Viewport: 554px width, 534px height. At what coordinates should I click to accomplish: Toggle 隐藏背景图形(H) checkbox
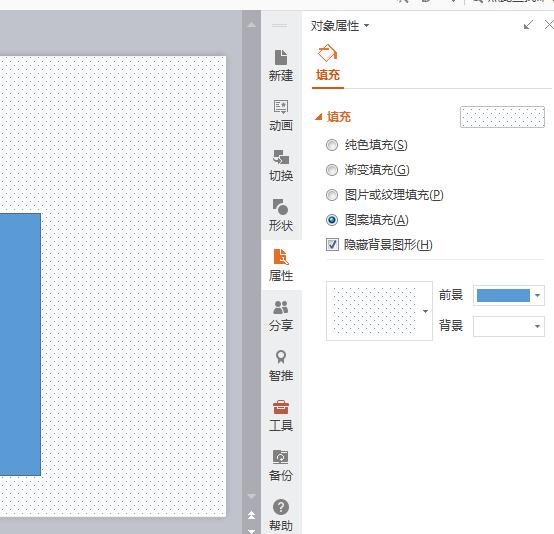coord(332,245)
